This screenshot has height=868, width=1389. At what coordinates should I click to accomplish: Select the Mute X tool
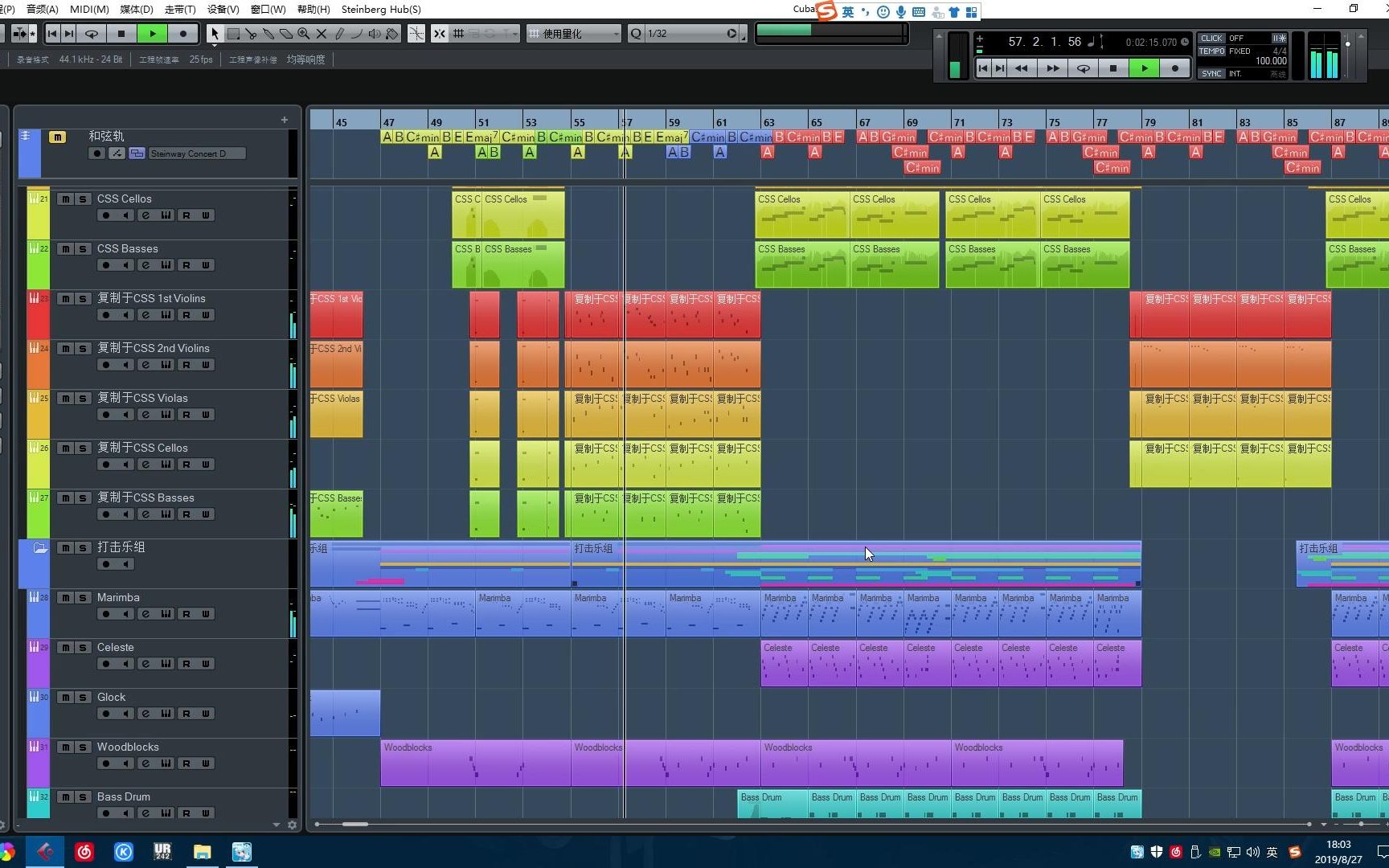(322, 34)
